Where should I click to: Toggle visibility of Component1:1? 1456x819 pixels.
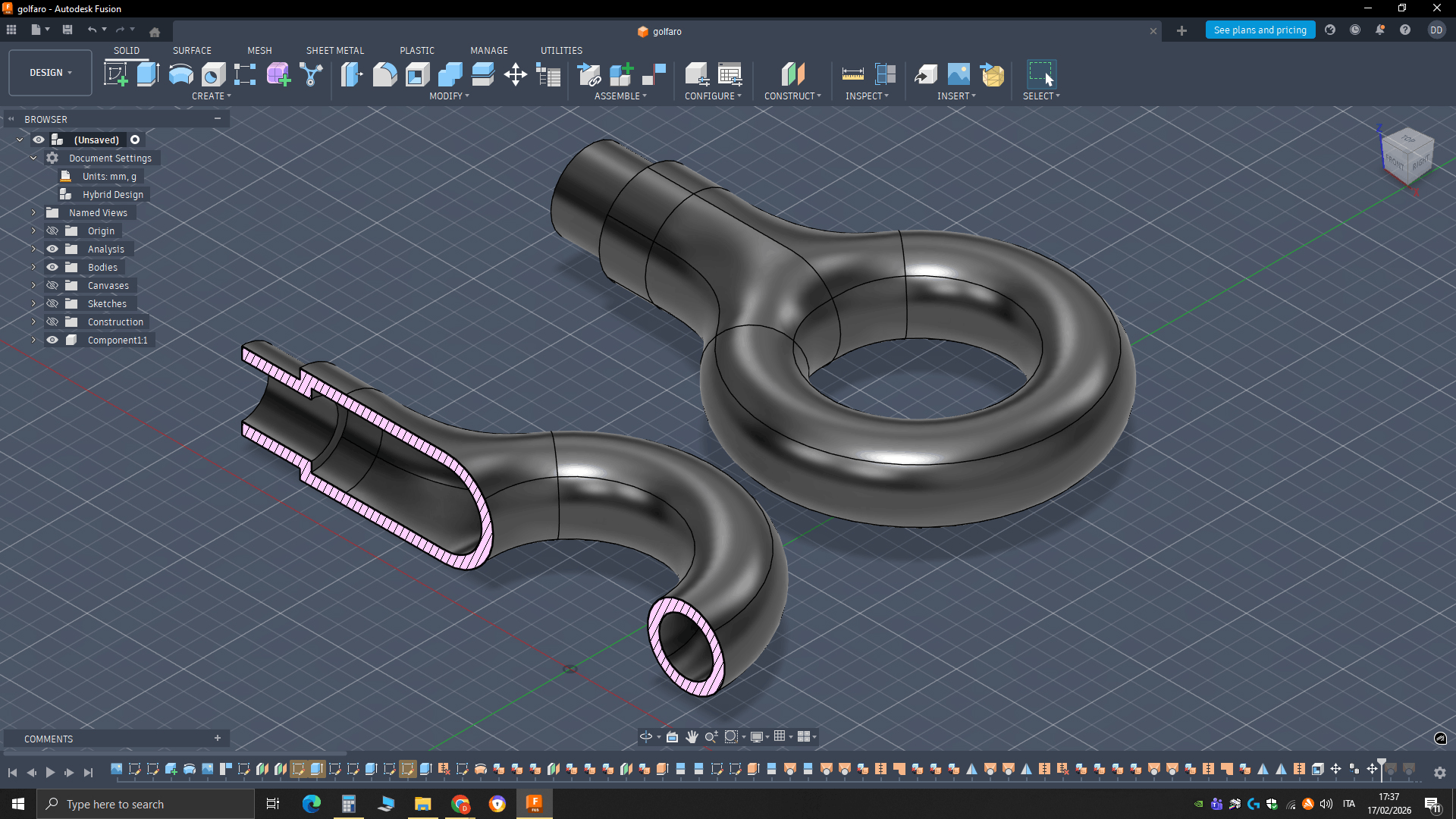click(52, 340)
